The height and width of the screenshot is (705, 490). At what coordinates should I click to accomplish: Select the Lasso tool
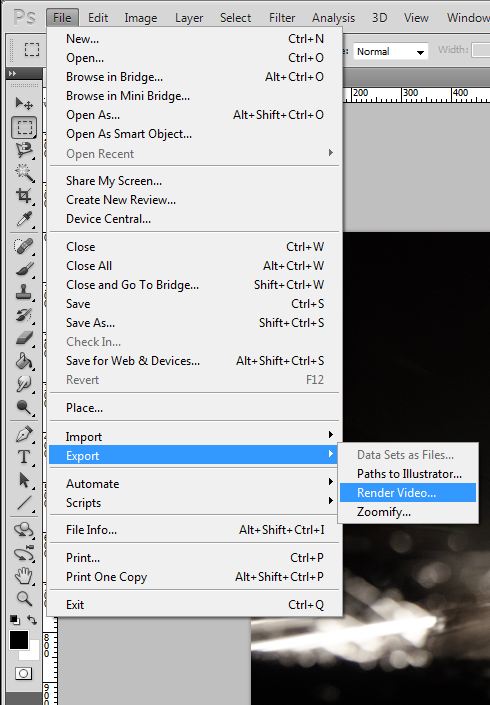(x=24, y=150)
